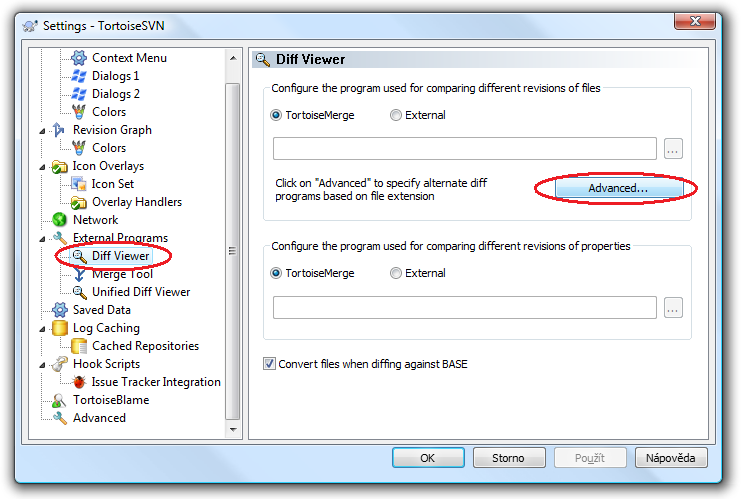This screenshot has width=742, height=499.
Task: Click the Merge Tool icon
Action: 79,274
